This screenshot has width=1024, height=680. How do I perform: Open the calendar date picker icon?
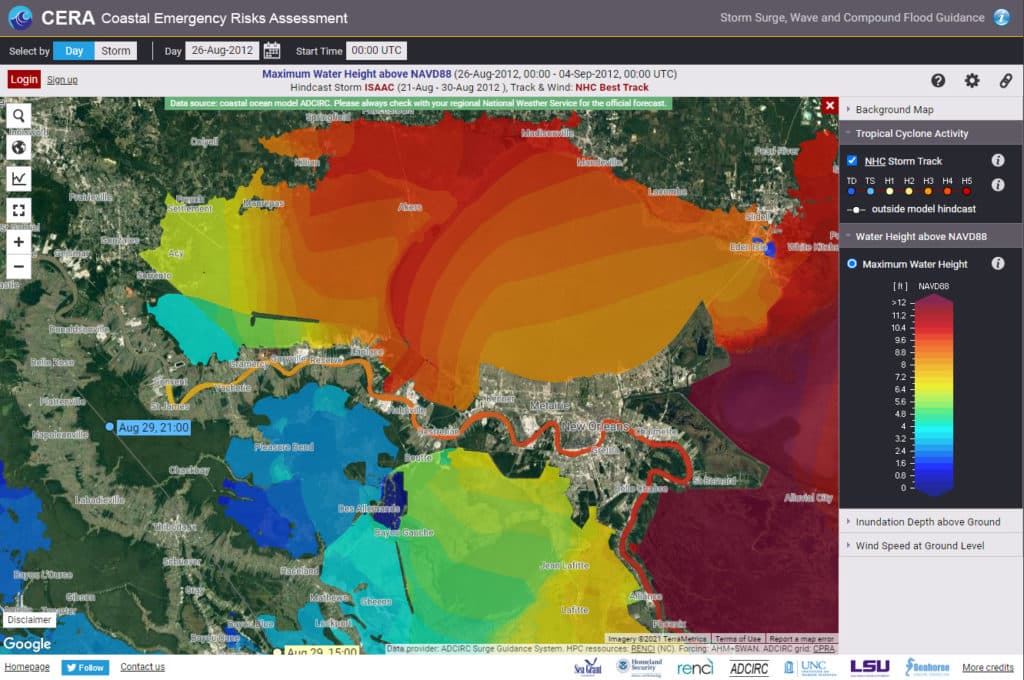click(272, 51)
